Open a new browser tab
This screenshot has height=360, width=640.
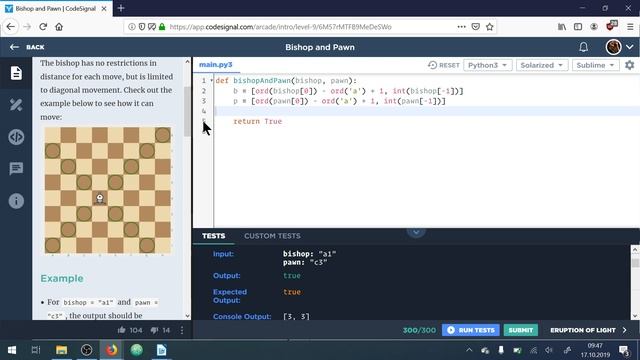coord(121,8)
